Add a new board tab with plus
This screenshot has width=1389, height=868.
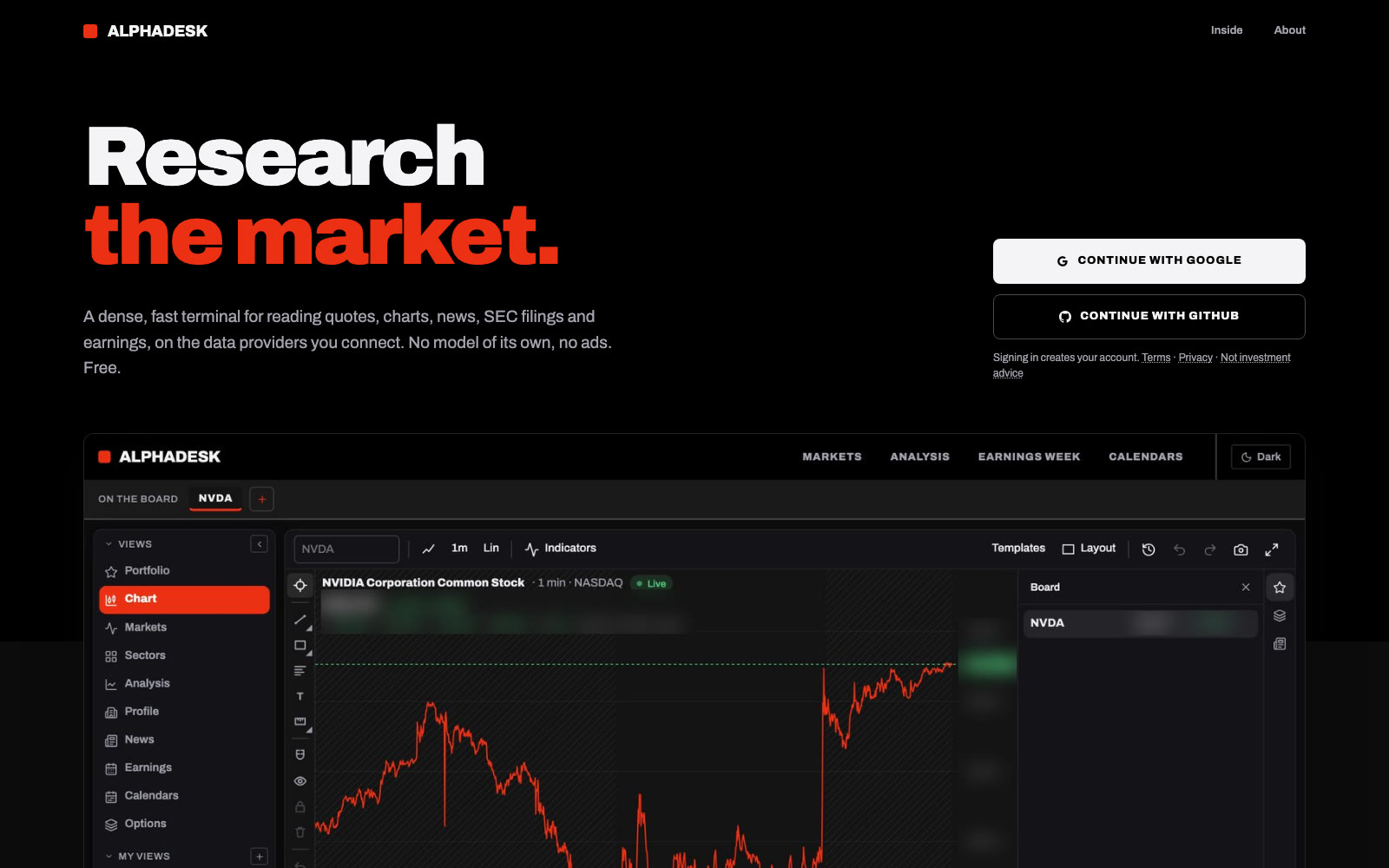click(262, 499)
